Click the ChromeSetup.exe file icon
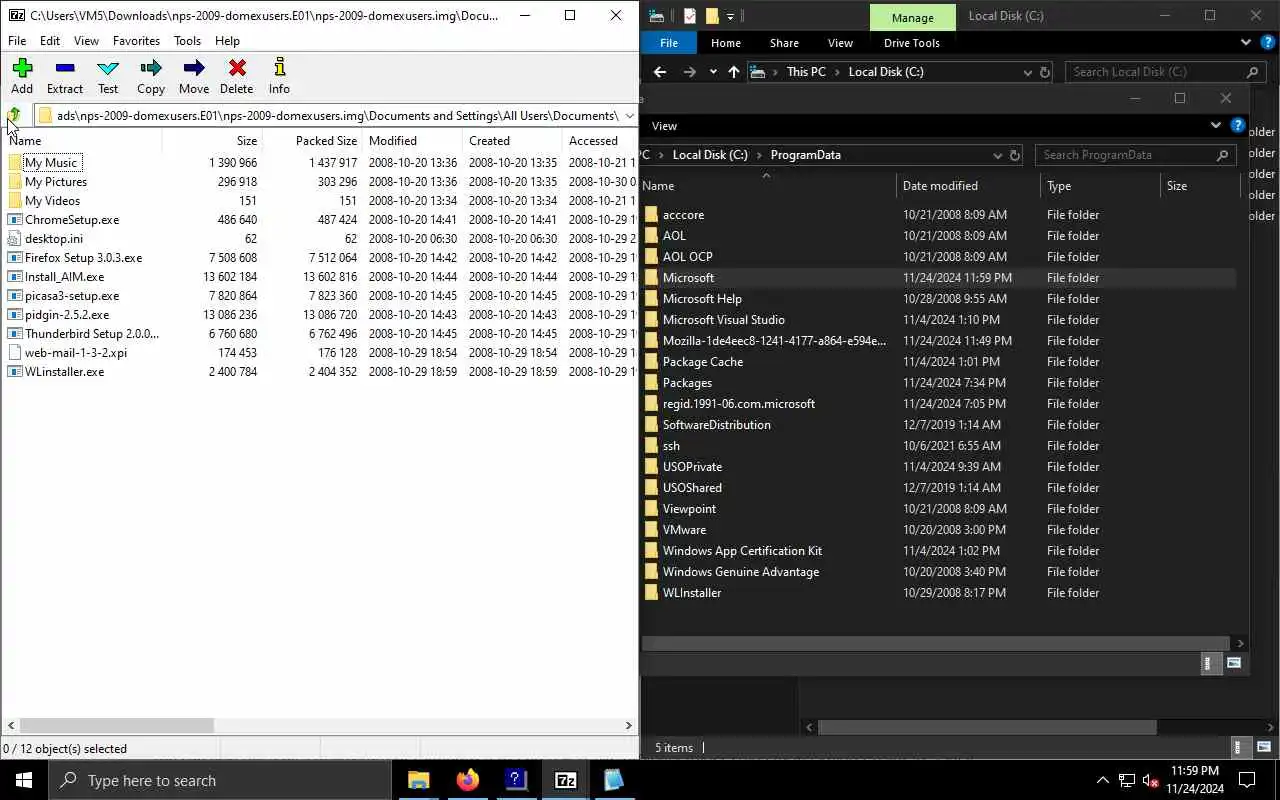Screen dimensions: 1280x800 15,219
